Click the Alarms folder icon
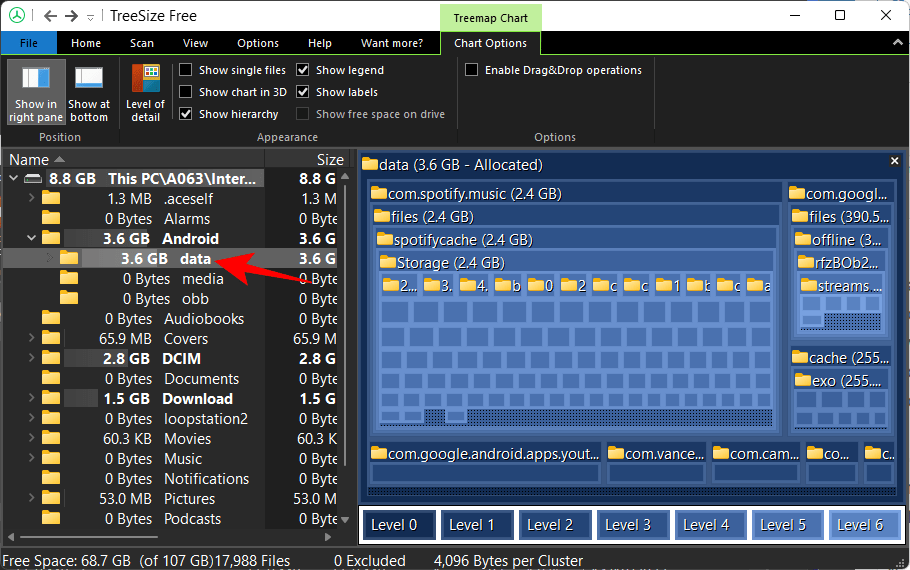Viewport: 910px width, 570px height. 51,218
